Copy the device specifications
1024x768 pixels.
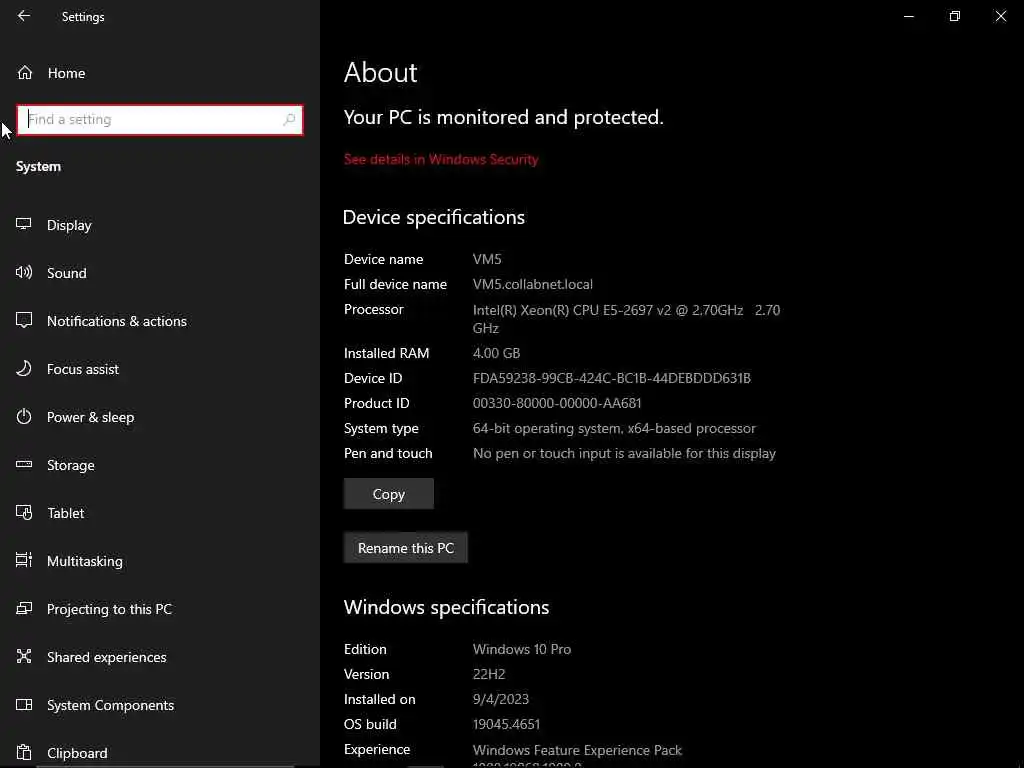tap(389, 494)
